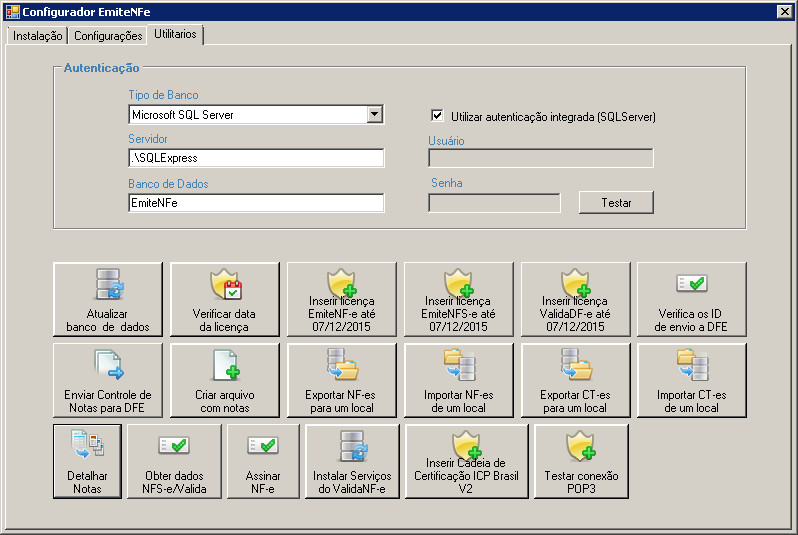Click the Banco de Dados input field

coord(256,203)
